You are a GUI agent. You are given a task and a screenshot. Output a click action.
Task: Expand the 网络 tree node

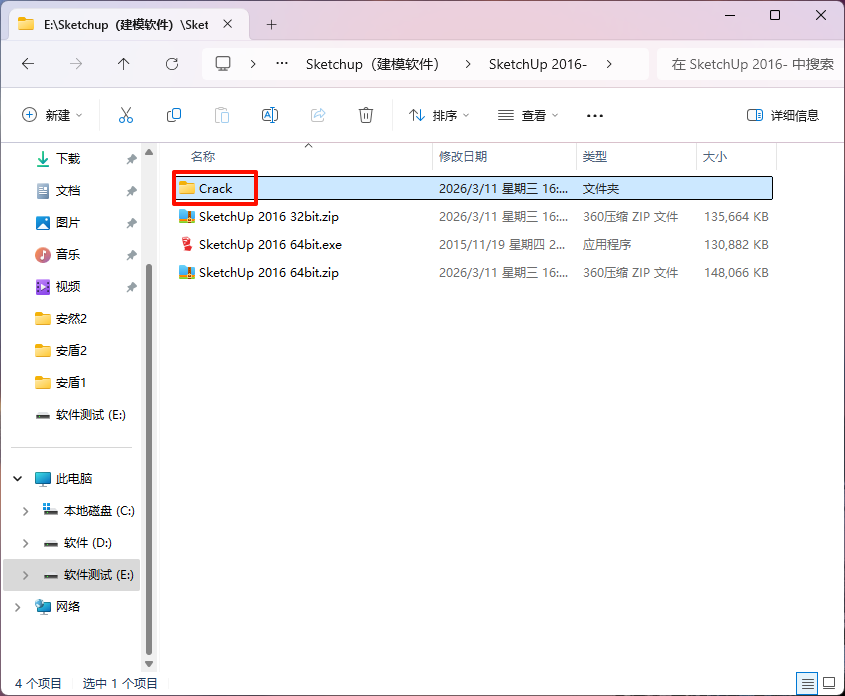18,607
